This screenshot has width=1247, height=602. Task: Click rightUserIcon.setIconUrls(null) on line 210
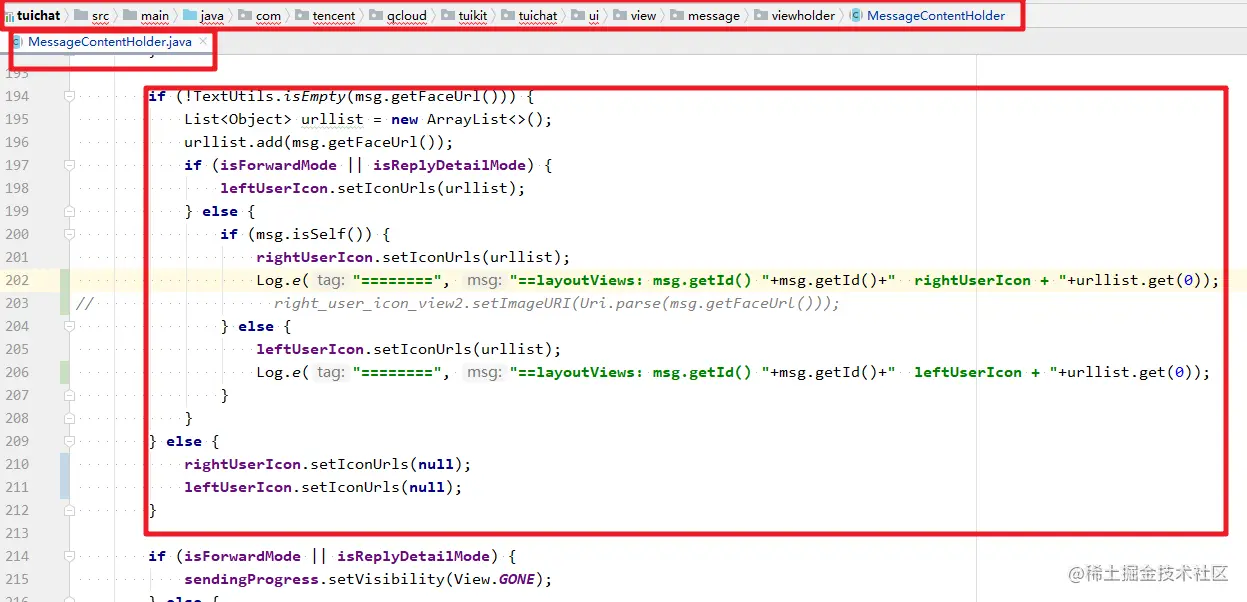tap(326, 464)
